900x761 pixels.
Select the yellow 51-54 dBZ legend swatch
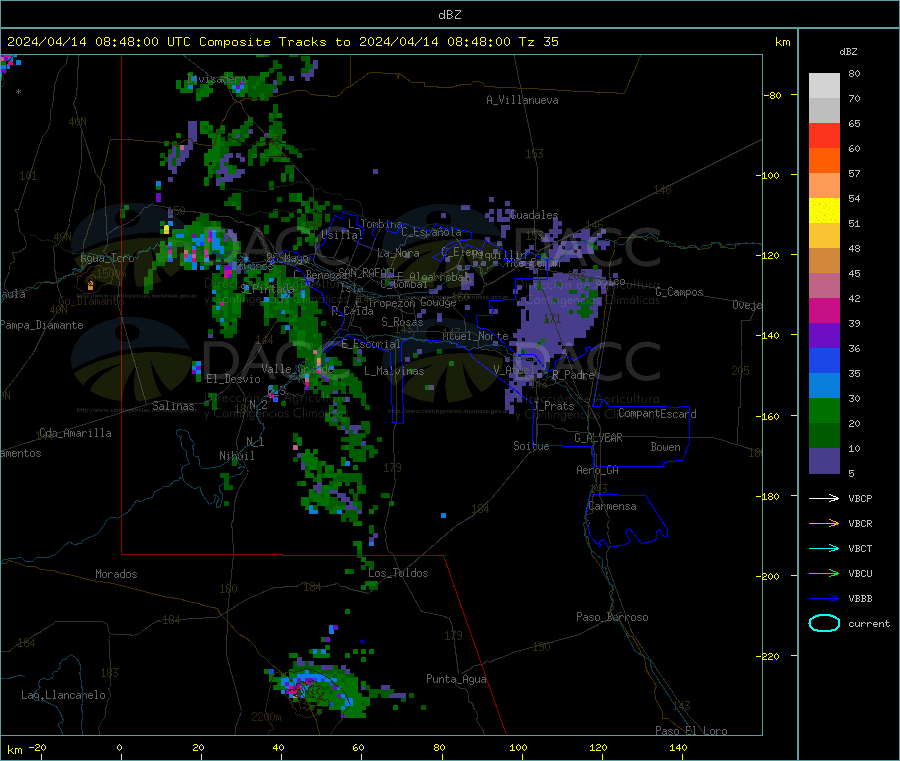point(824,211)
